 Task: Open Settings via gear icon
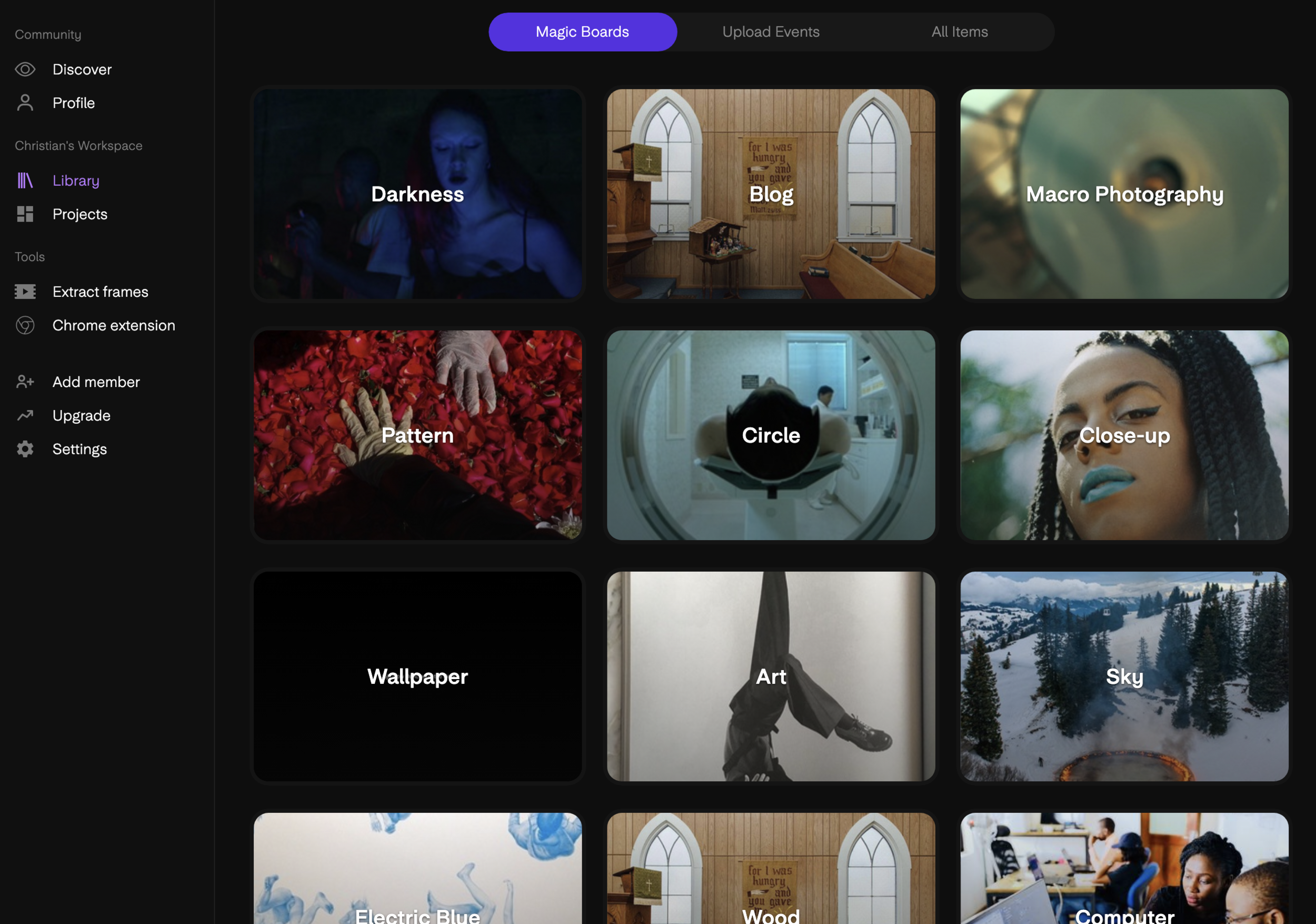click(x=25, y=449)
